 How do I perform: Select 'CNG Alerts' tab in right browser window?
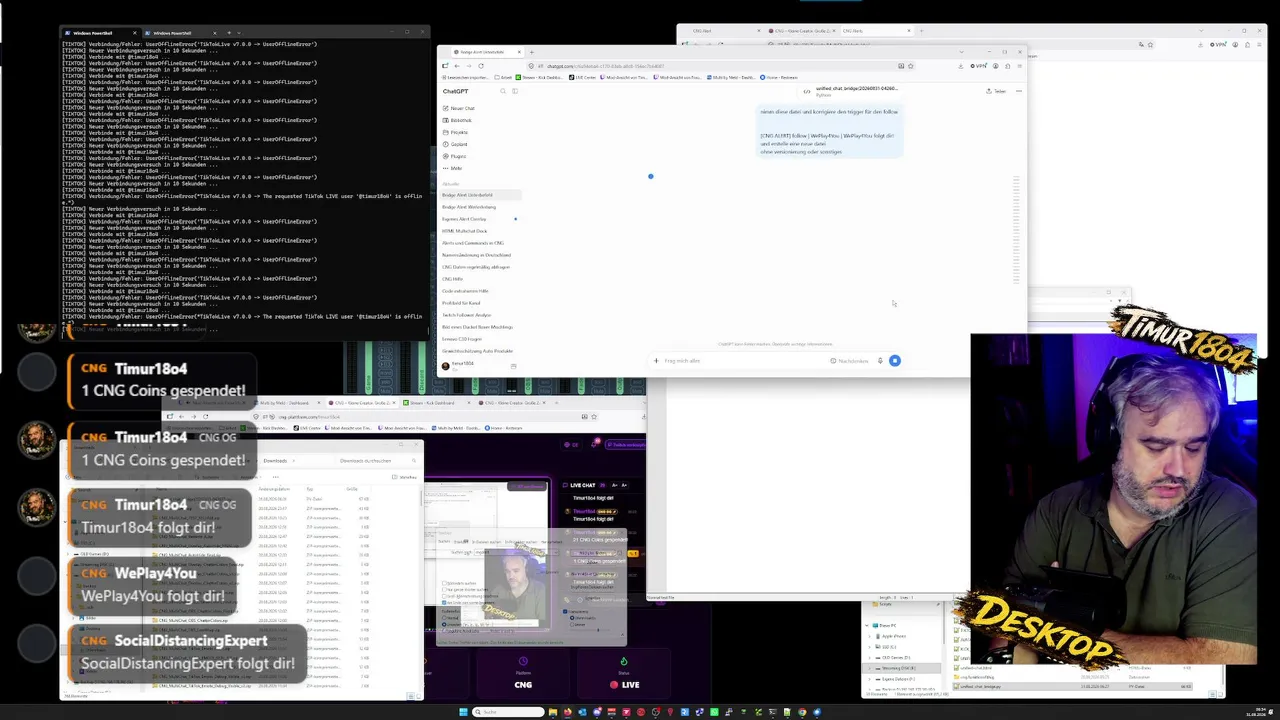click(877, 31)
